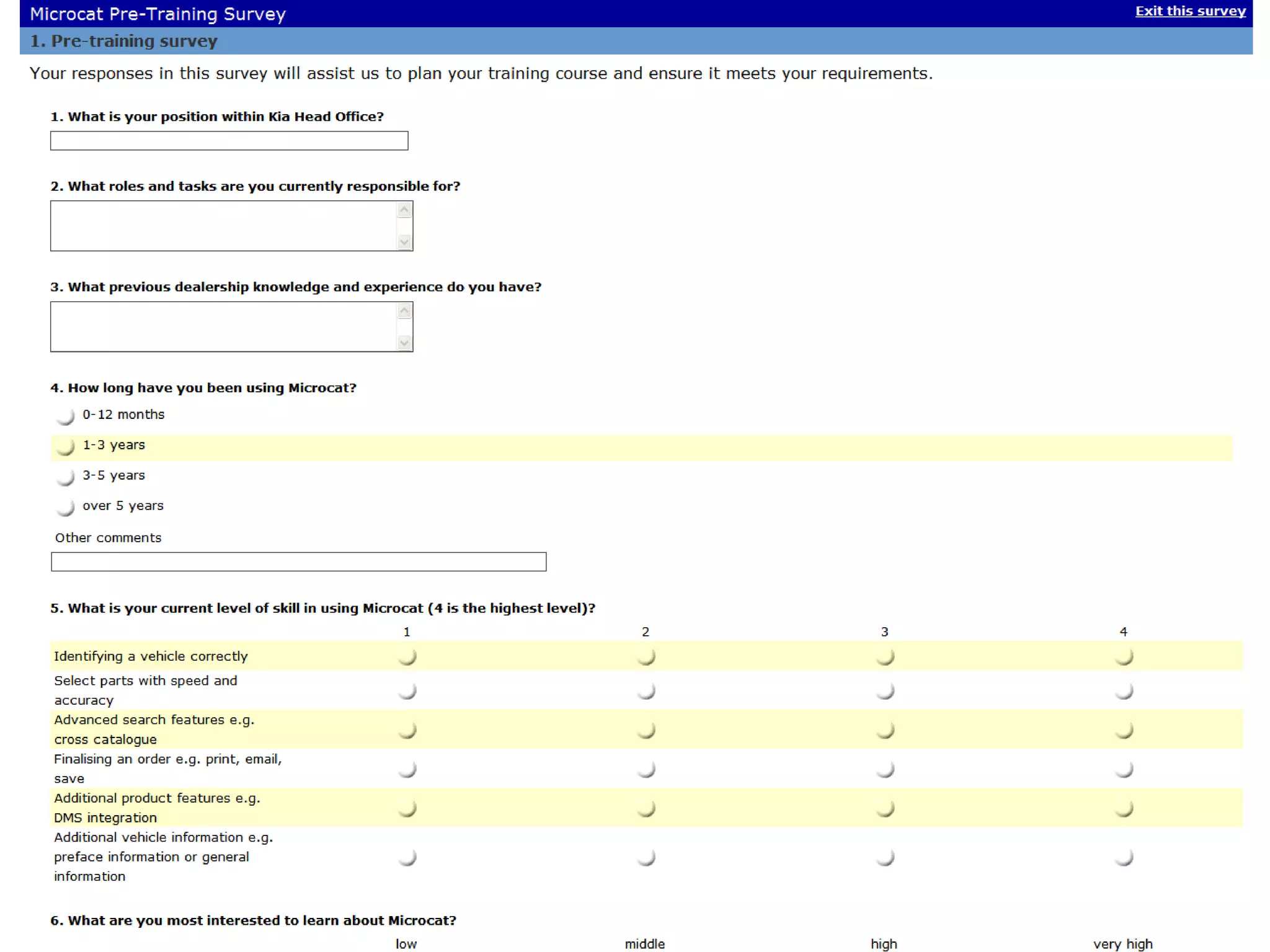Focus the roles and tasks text area

coord(223,226)
